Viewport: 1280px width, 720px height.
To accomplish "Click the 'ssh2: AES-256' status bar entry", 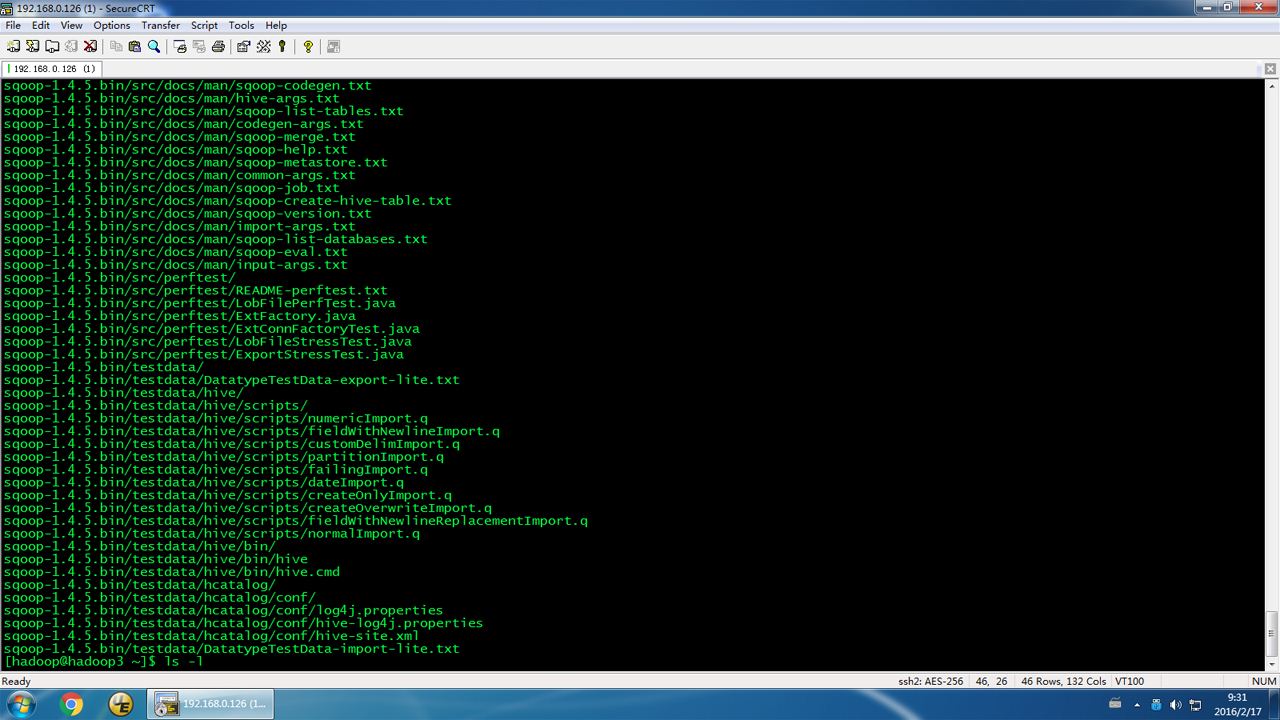I will tap(930, 681).
